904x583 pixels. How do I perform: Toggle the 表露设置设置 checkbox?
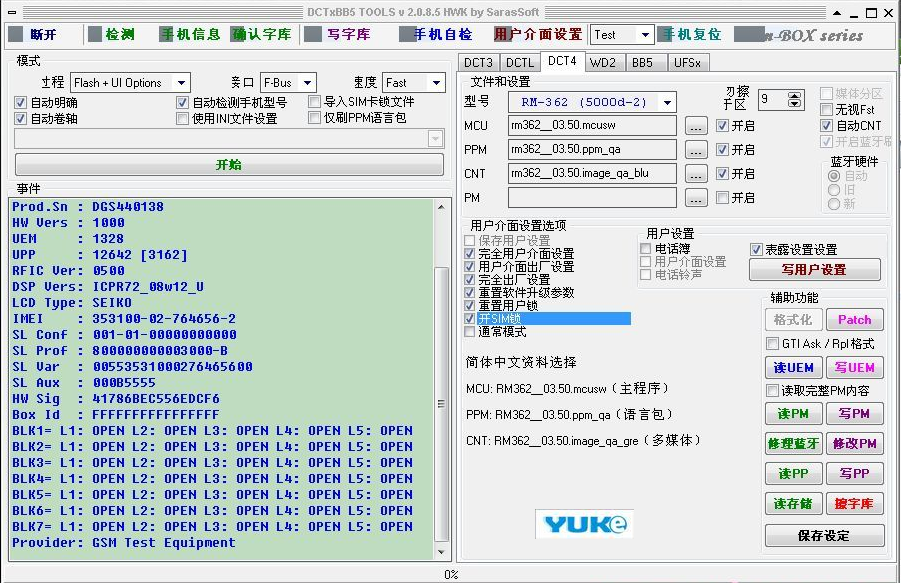click(756, 250)
